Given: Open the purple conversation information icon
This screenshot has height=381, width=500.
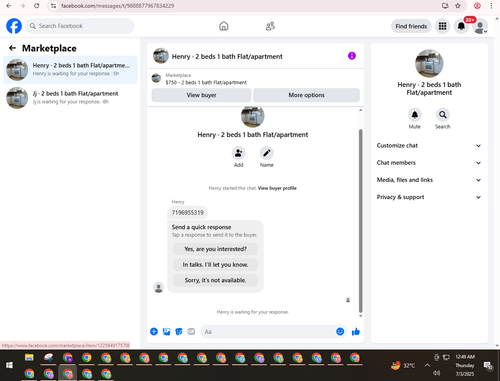Looking at the screenshot, I should (x=352, y=56).
